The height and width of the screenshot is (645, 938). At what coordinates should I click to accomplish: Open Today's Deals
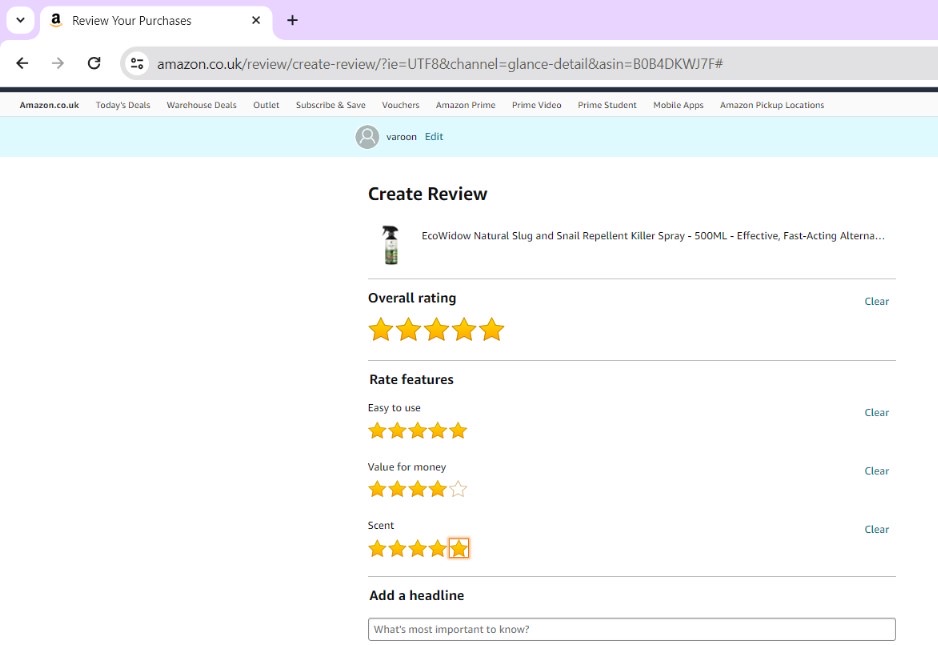coord(123,105)
